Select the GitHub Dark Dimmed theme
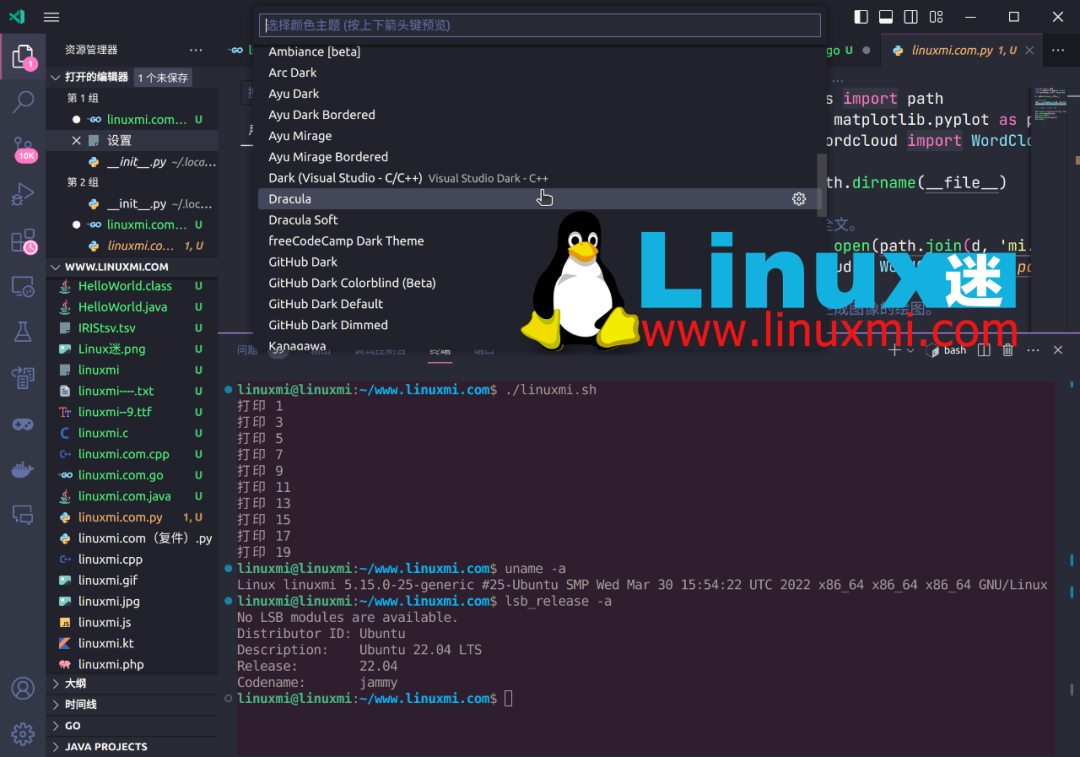Viewport: 1080px width, 757px height. pyautogui.click(x=539, y=325)
